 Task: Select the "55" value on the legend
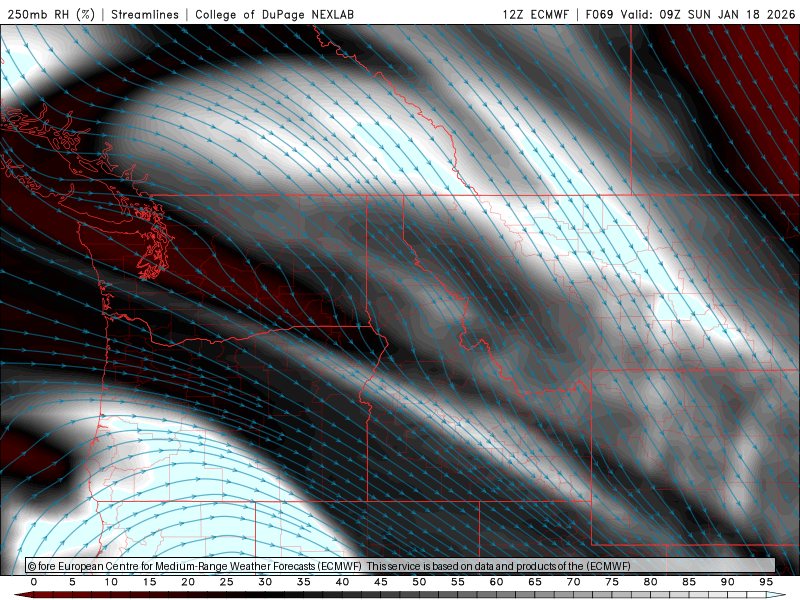(458, 582)
